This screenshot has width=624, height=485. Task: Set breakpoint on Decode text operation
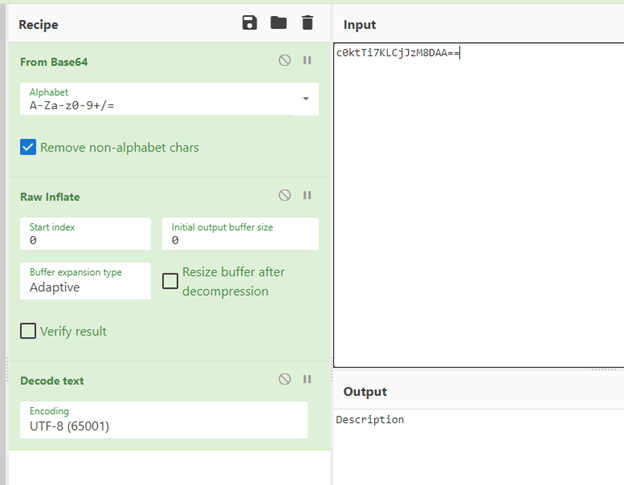pos(307,379)
